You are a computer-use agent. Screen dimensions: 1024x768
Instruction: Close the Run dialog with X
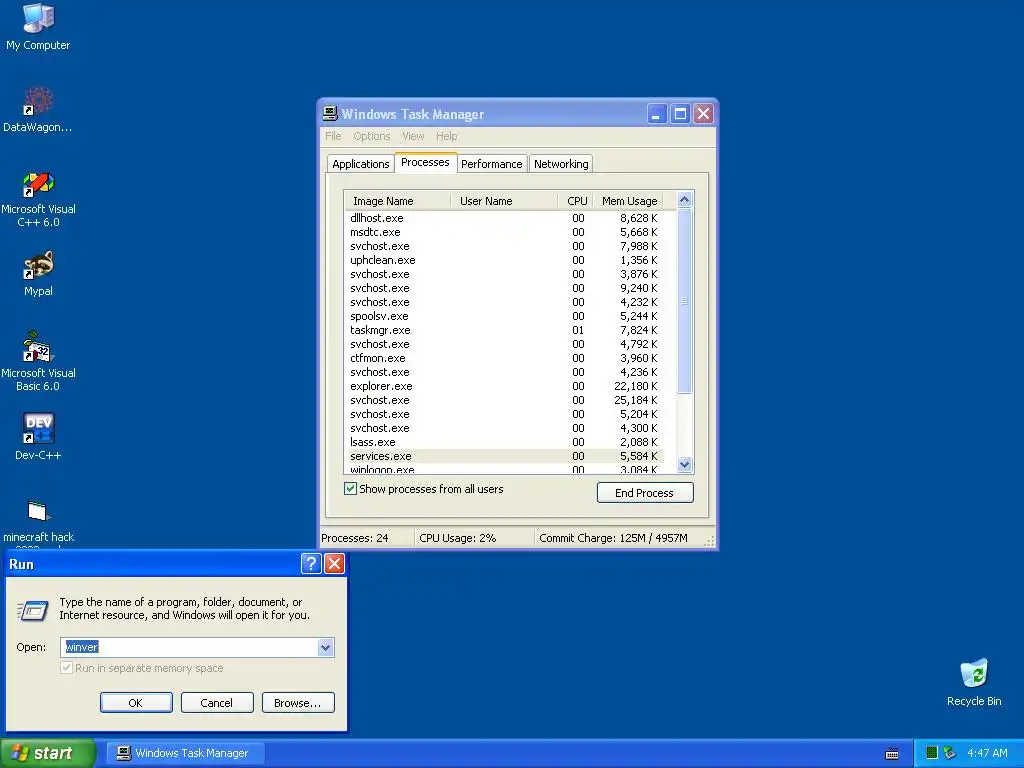coord(334,564)
